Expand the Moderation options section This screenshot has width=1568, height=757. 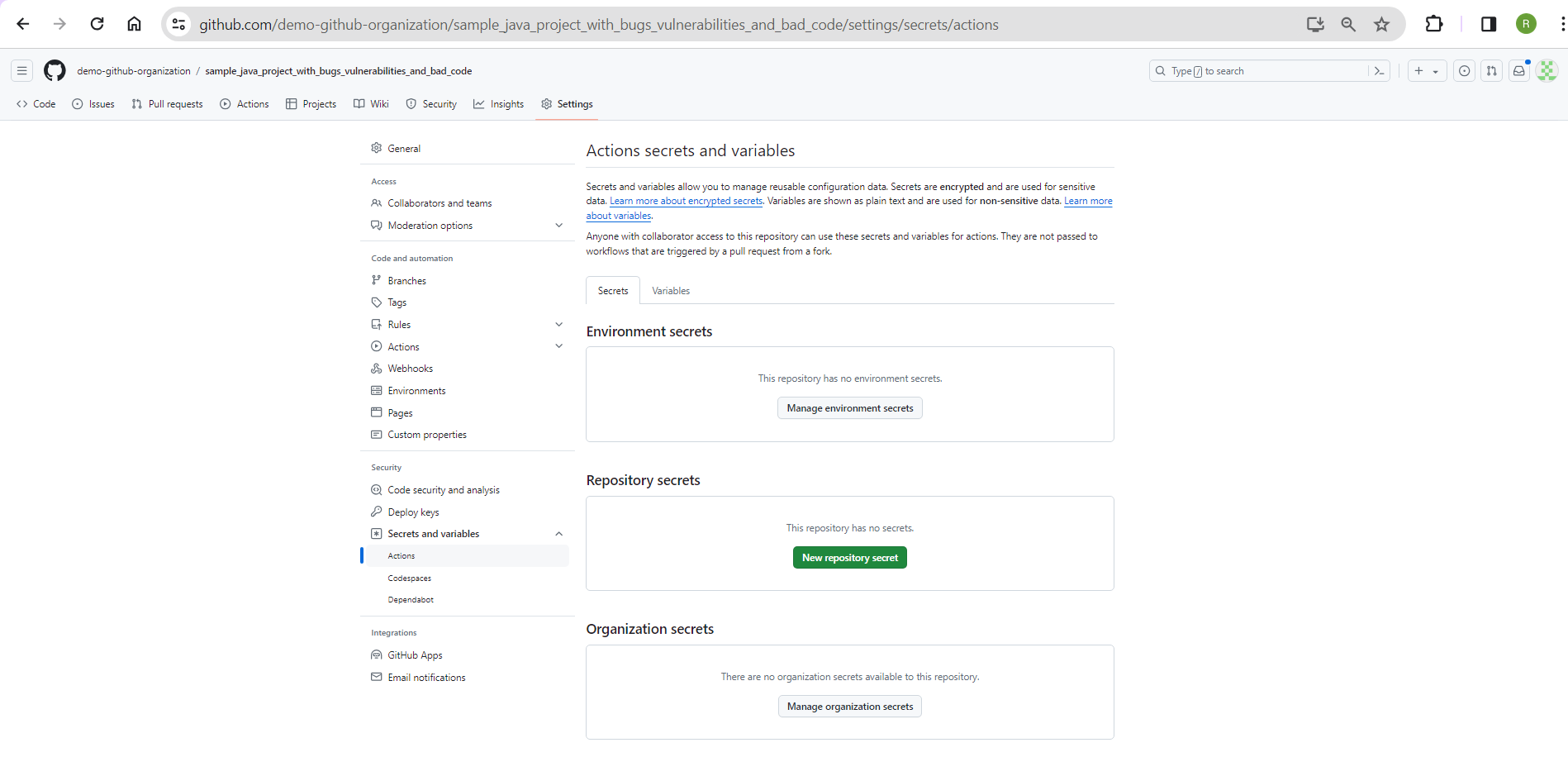[559, 225]
